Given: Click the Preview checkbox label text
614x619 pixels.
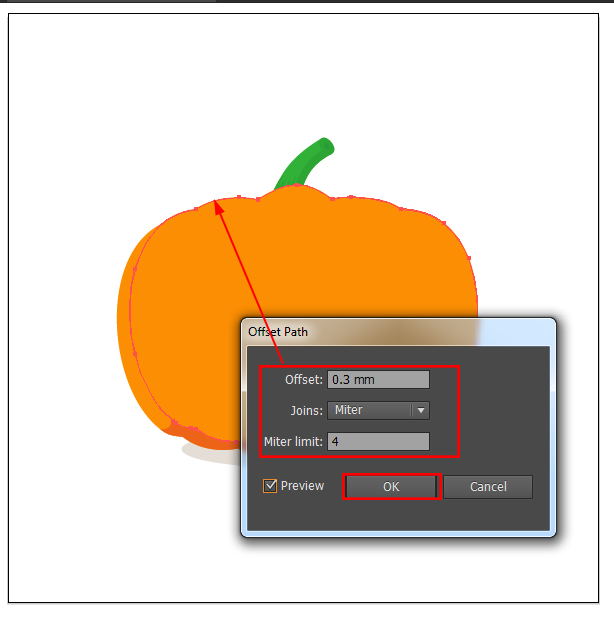Looking at the screenshot, I should tap(302, 486).
